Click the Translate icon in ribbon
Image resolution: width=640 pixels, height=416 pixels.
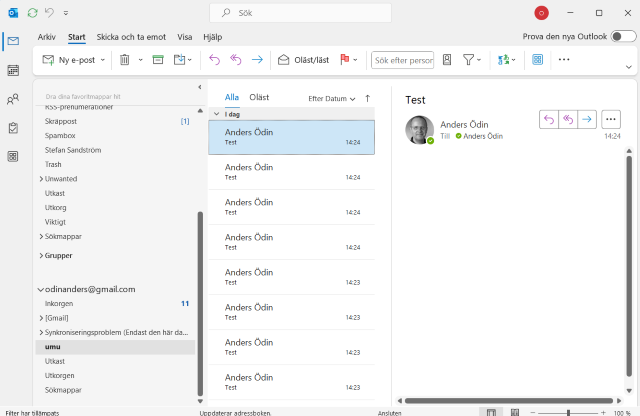[x=503, y=60]
